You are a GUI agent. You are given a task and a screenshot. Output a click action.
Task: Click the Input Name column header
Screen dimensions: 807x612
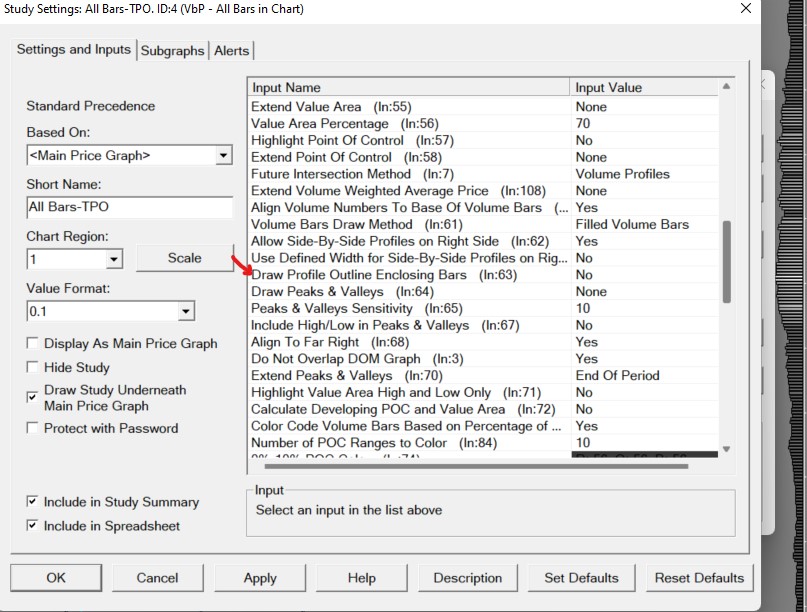click(410, 88)
